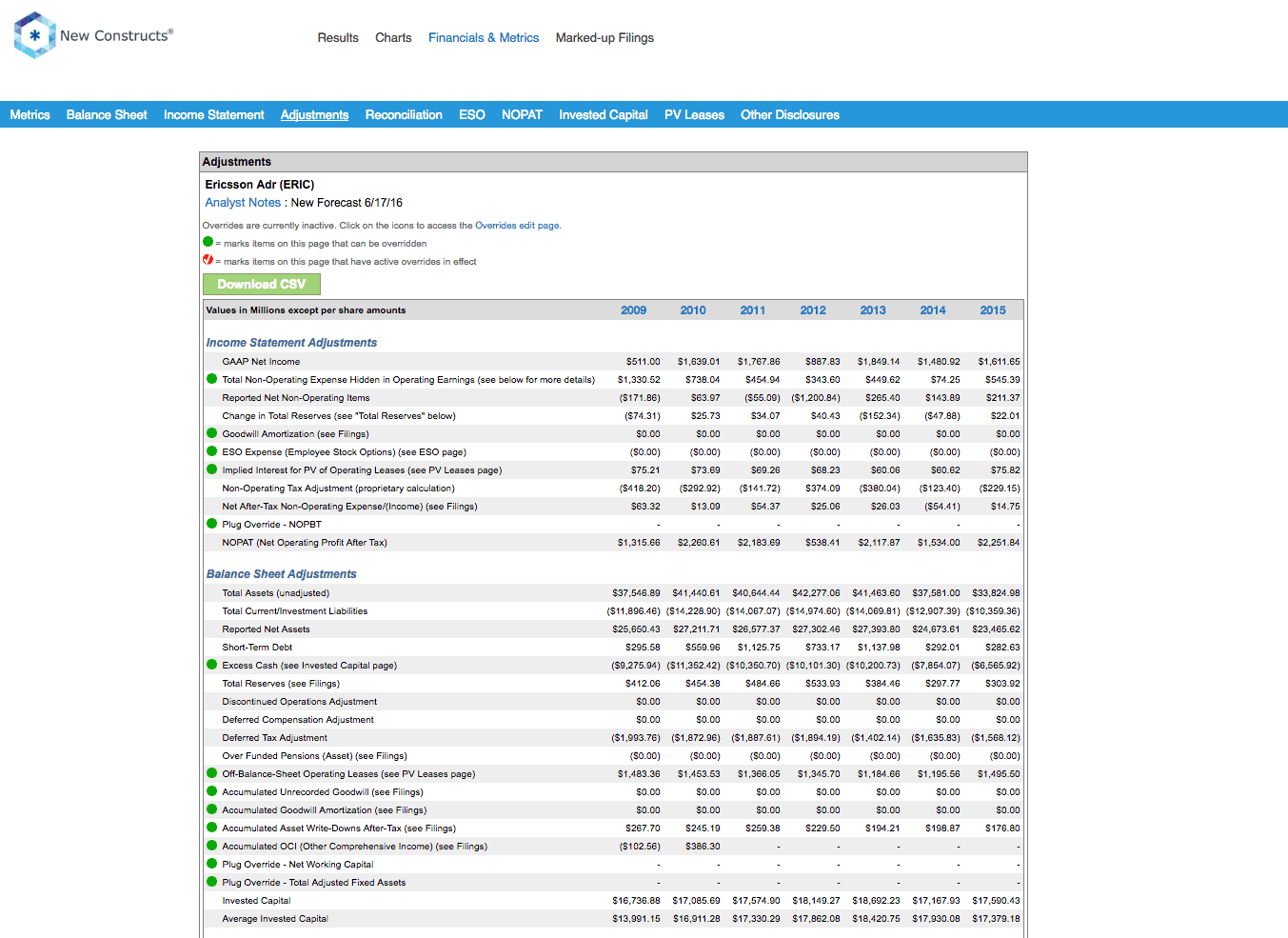Click 2009 GAAP Net Income value $511.00

[x=643, y=362]
